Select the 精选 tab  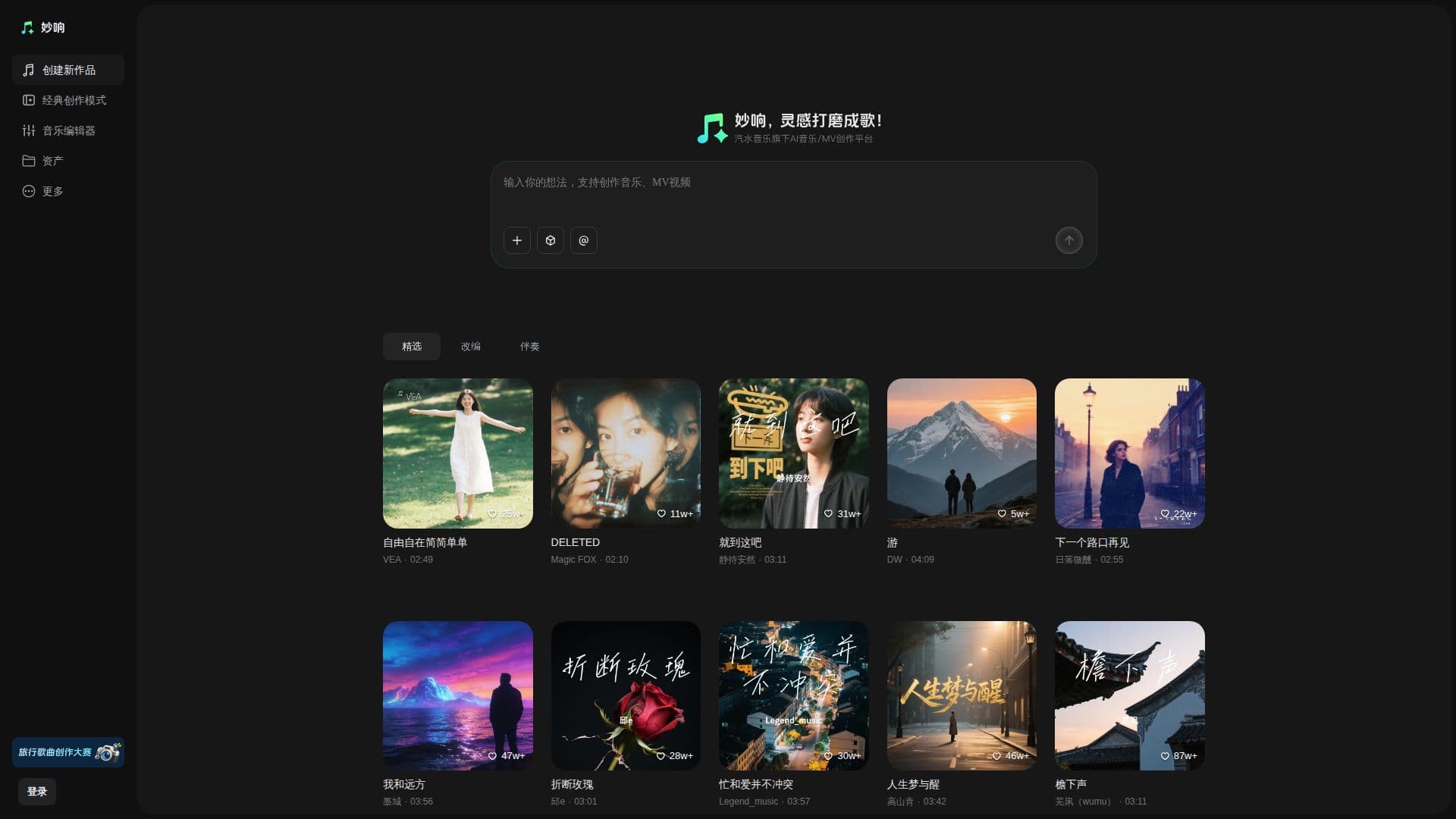(x=412, y=347)
